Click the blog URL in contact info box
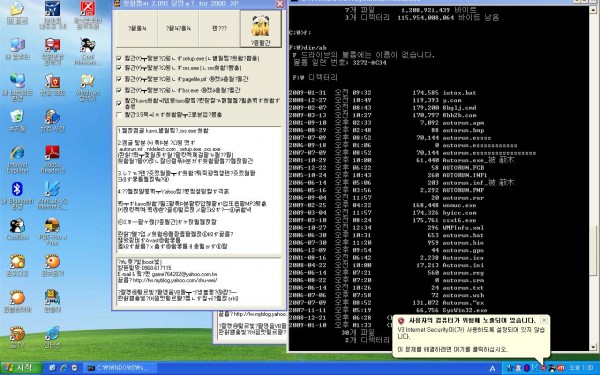Screen dimensions: 600x375 pos(175,280)
